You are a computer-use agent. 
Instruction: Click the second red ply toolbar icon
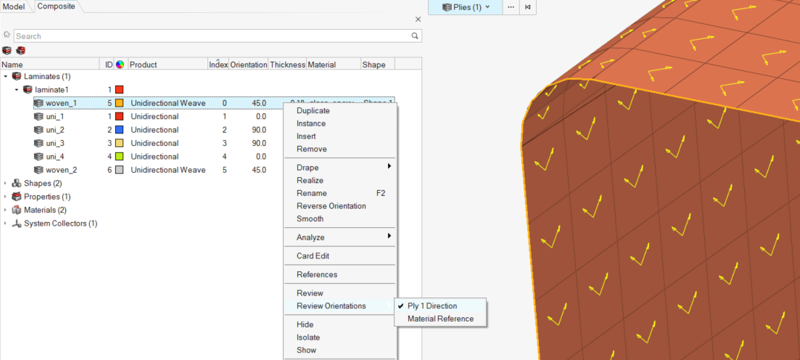pos(20,50)
